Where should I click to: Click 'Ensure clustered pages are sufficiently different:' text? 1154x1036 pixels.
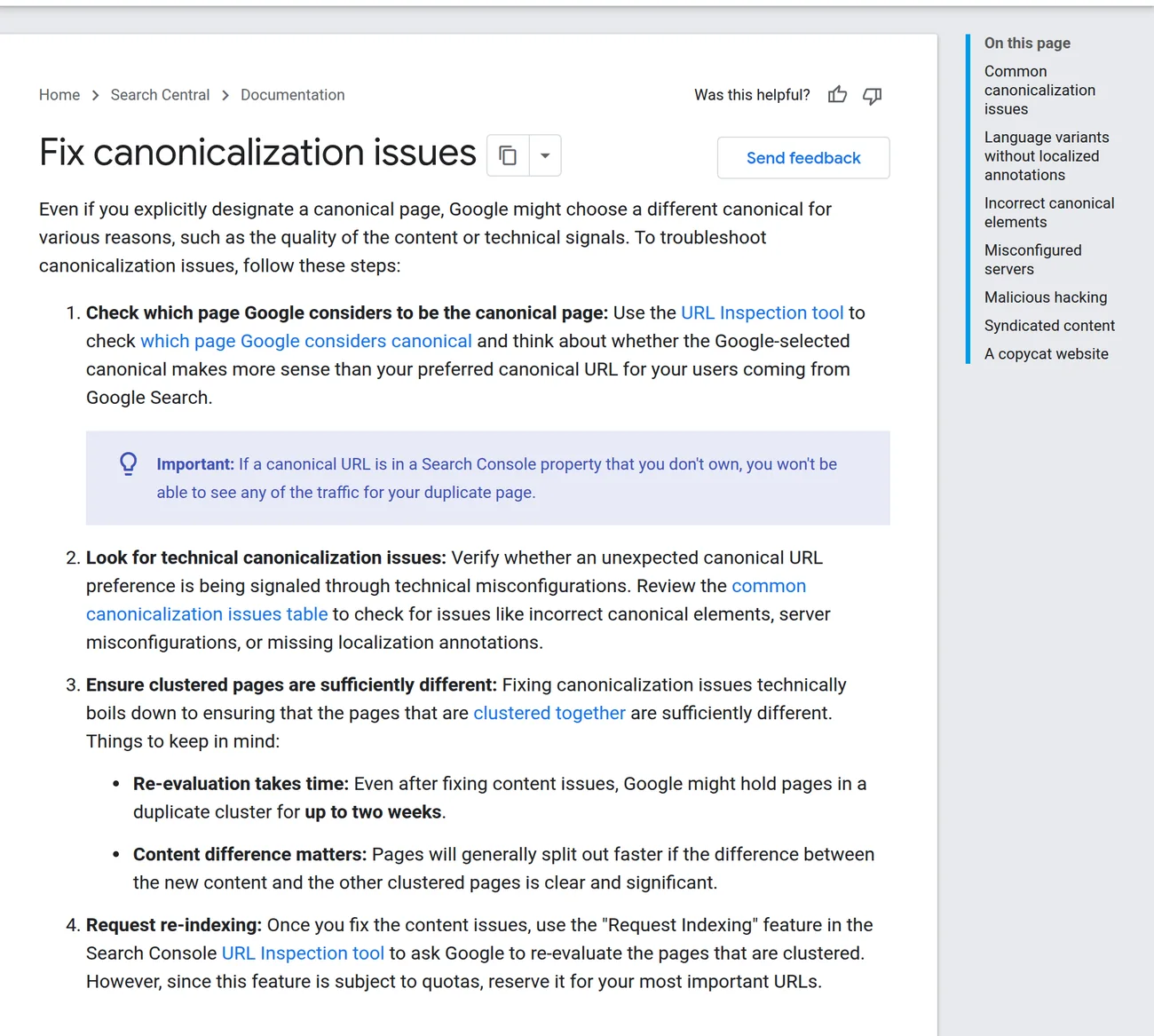[x=291, y=685]
